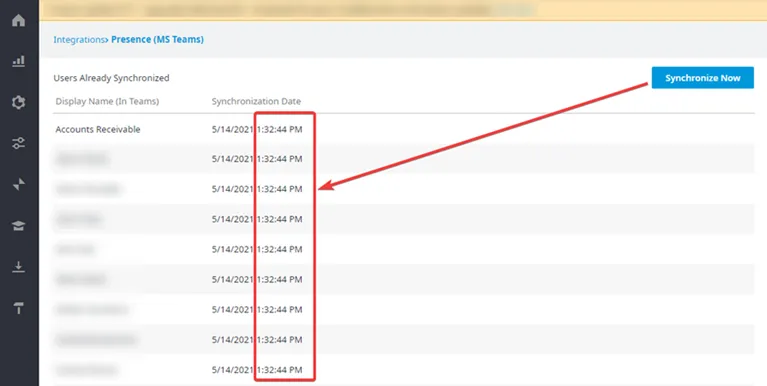
Task: Click the sync date beside Accounts Receivable
Action: click(257, 129)
